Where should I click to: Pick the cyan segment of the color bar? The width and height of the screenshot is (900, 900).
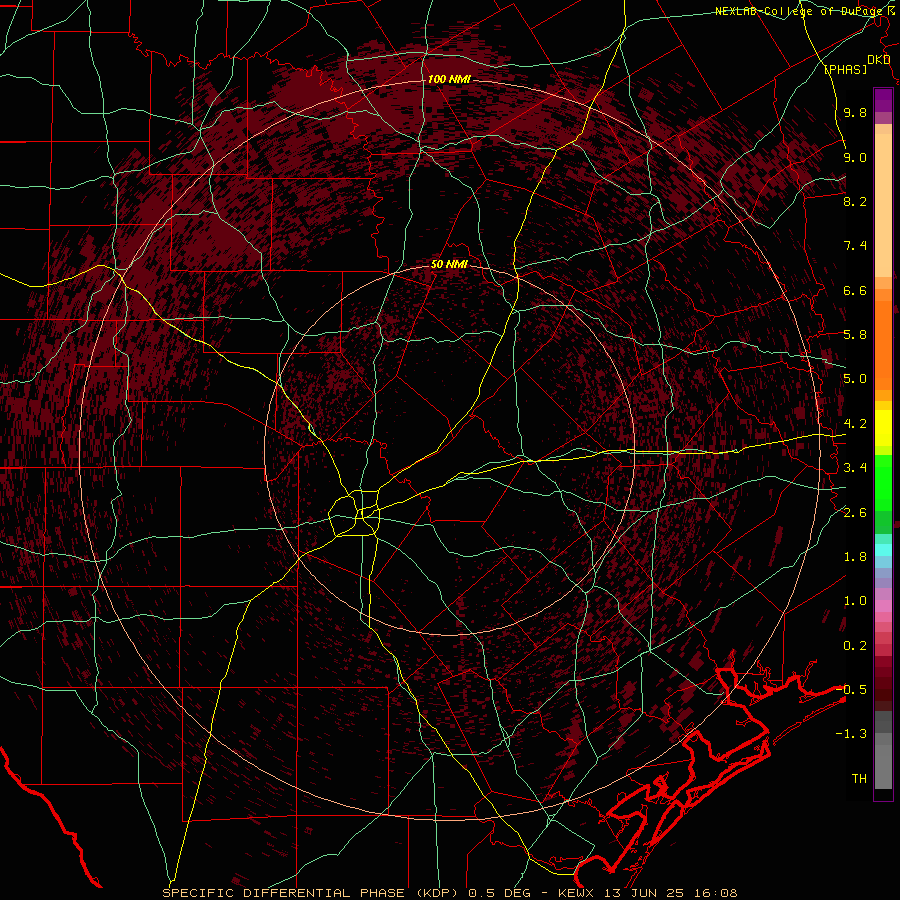pyautogui.click(x=883, y=550)
